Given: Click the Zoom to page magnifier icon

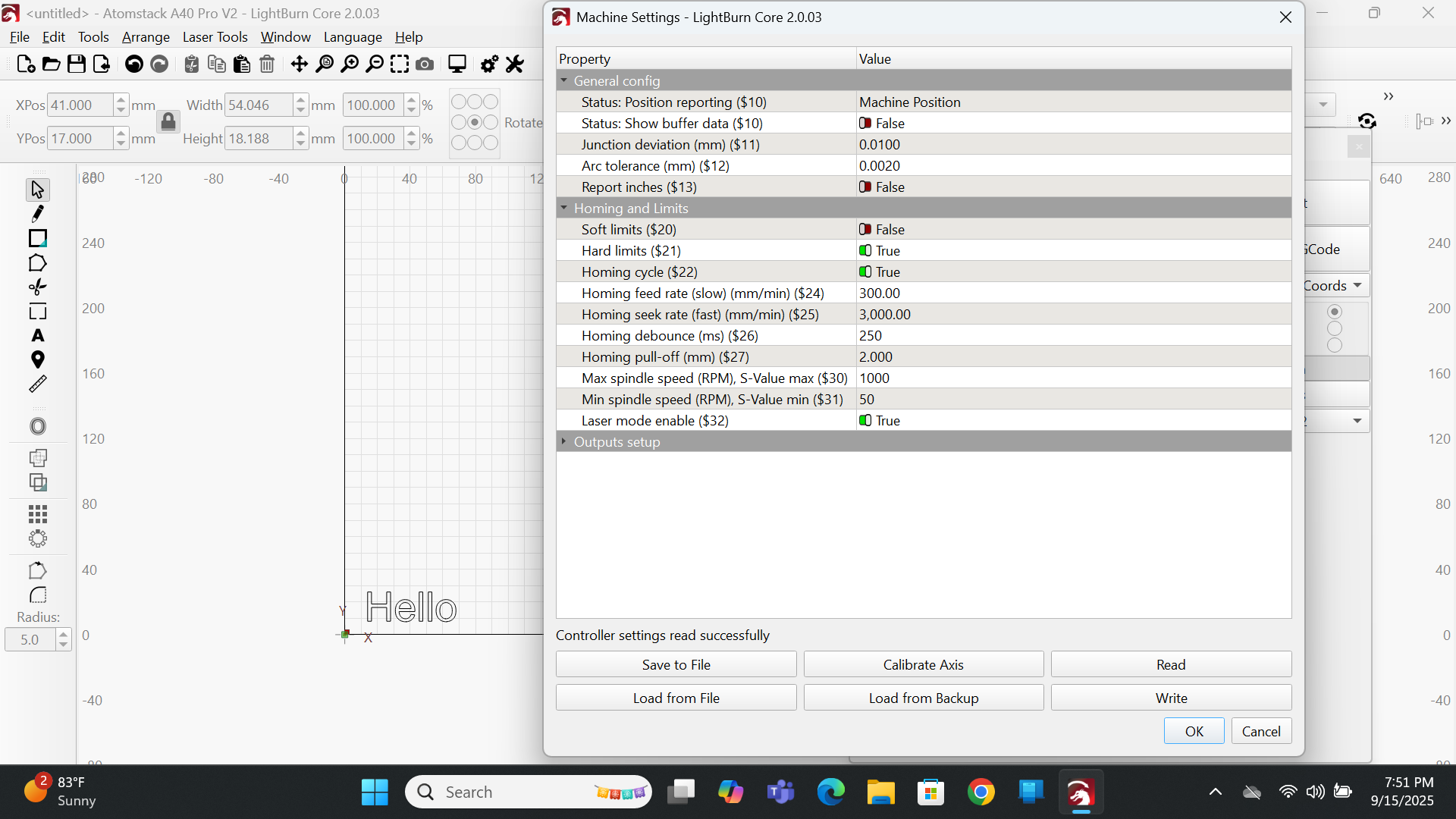Looking at the screenshot, I should point(325,64).
